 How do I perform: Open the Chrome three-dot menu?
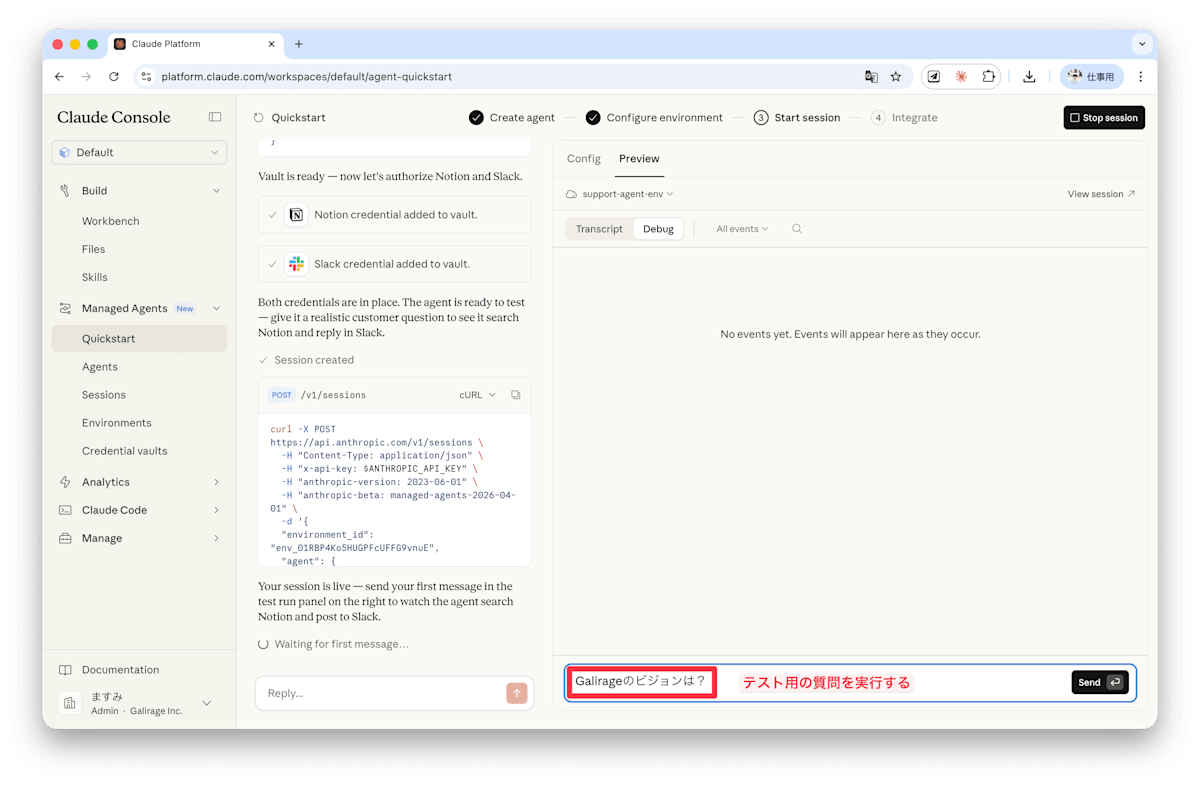(x=1141, y=76)
